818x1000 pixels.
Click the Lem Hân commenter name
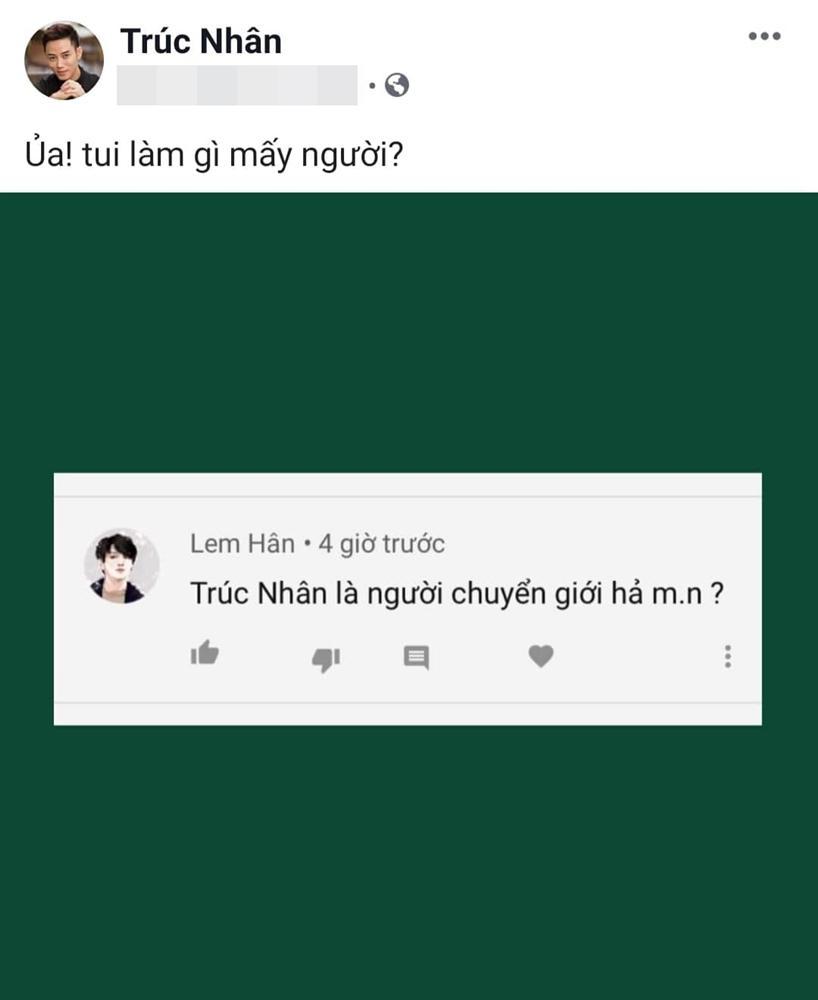click(242, 544)
